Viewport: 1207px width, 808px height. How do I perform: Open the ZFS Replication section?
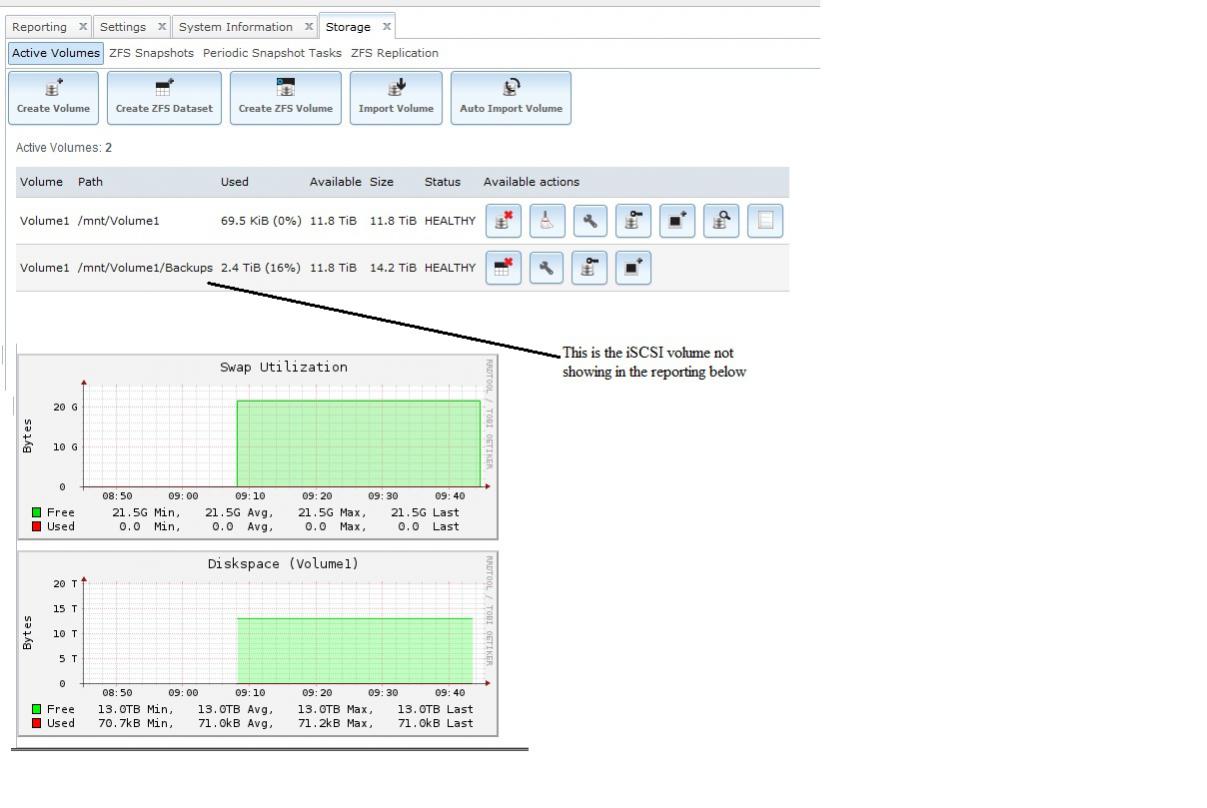click(x=394, y=53)
